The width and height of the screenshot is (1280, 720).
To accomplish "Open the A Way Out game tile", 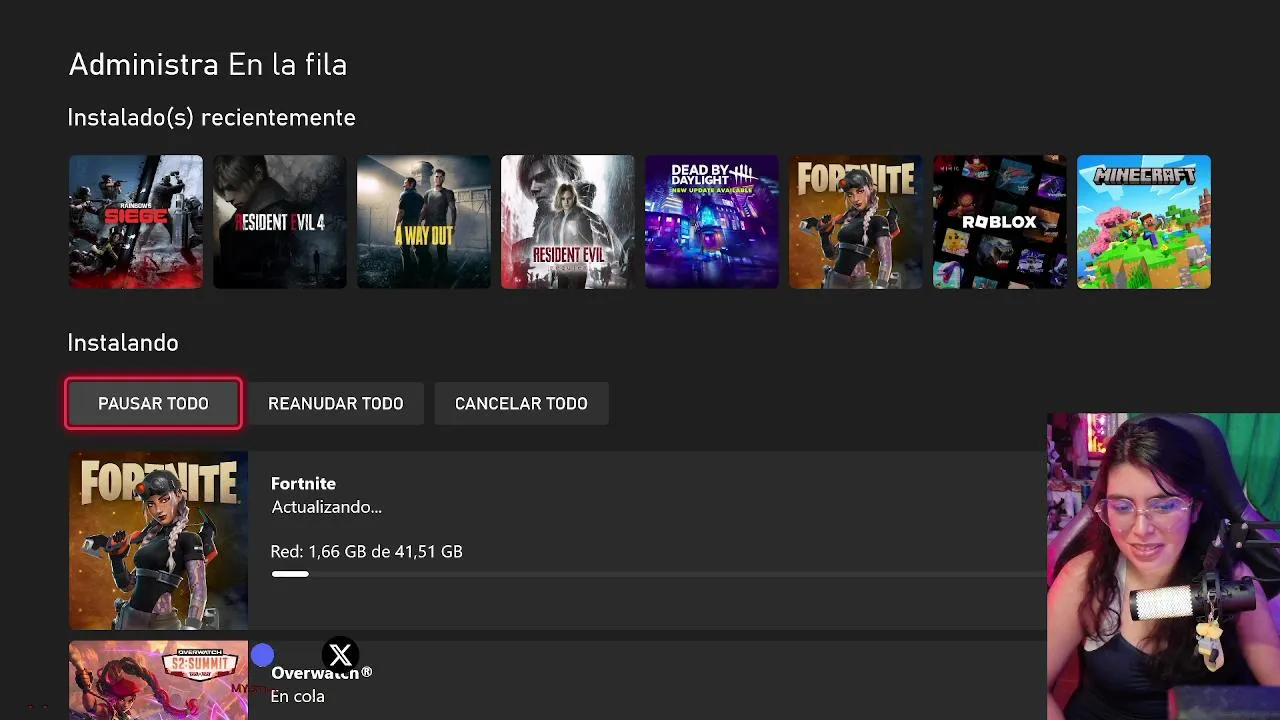I will click(x=423, y=222).
